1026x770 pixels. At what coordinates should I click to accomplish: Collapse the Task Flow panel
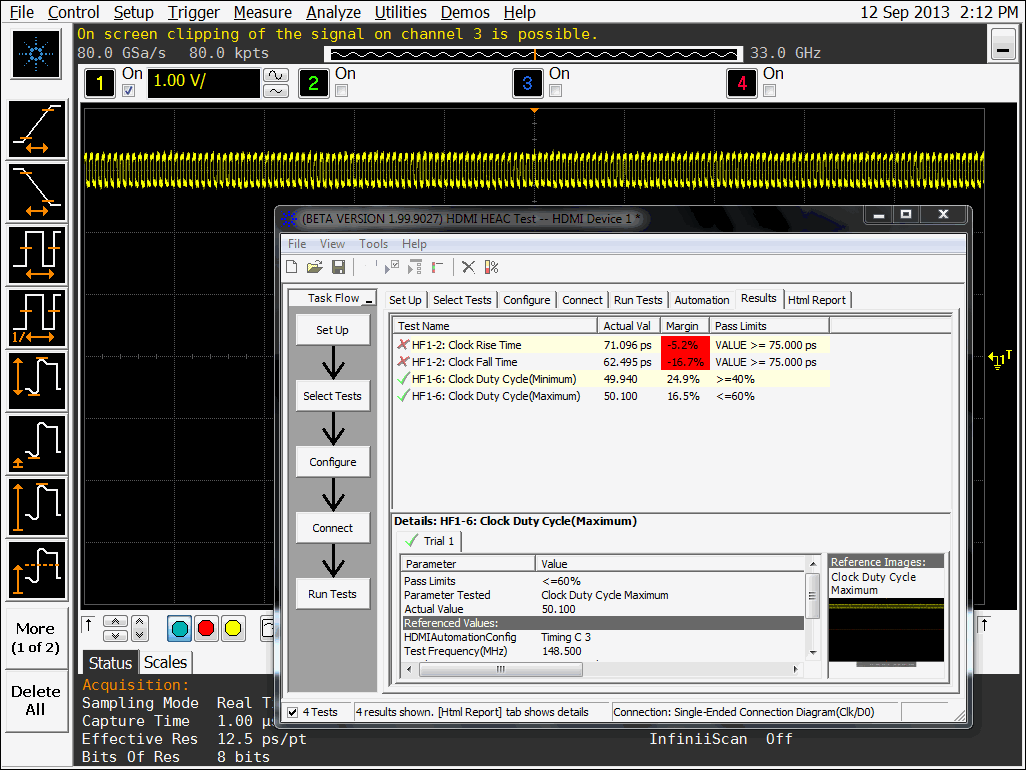tap(369, 299)
